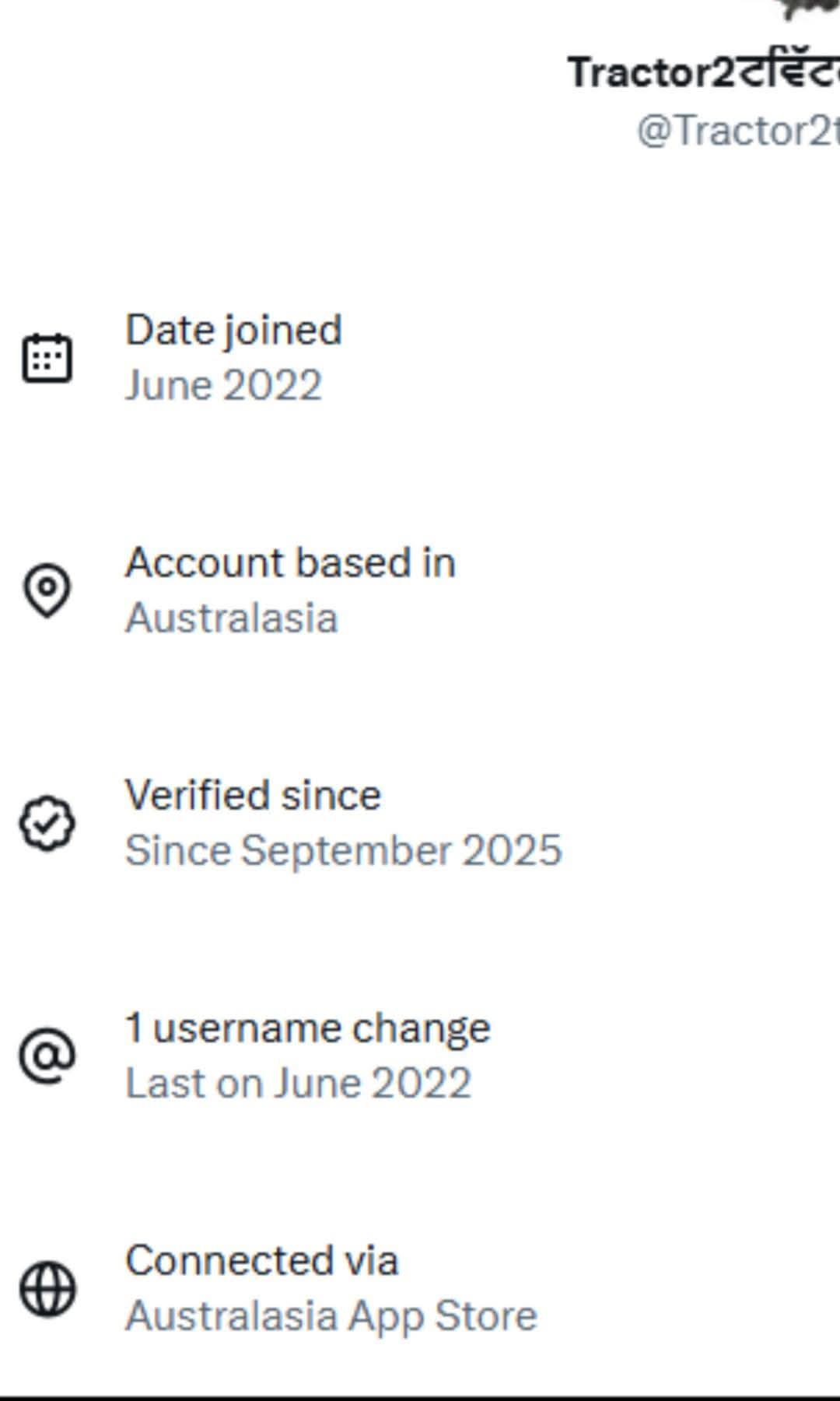Click the location pin icon
Screen dimensions: 840x1401
coord(47,590)
